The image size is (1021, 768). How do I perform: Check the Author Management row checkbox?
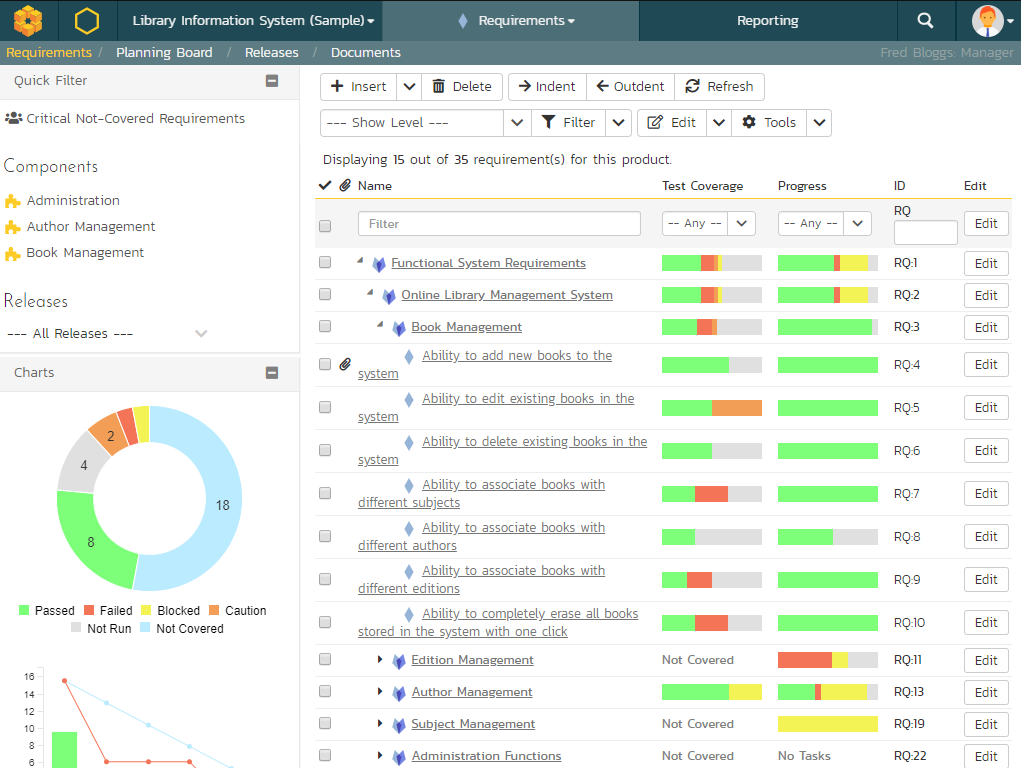point(325,691)
